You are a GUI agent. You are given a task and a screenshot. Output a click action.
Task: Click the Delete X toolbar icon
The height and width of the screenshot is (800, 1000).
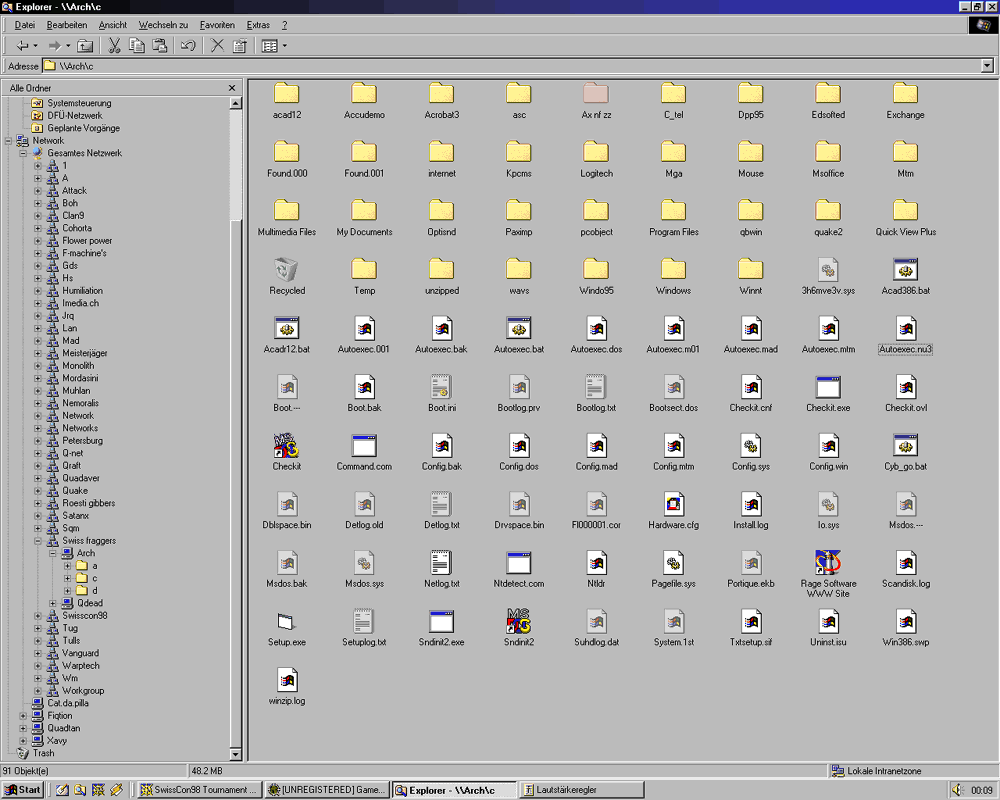coord(217,46)
